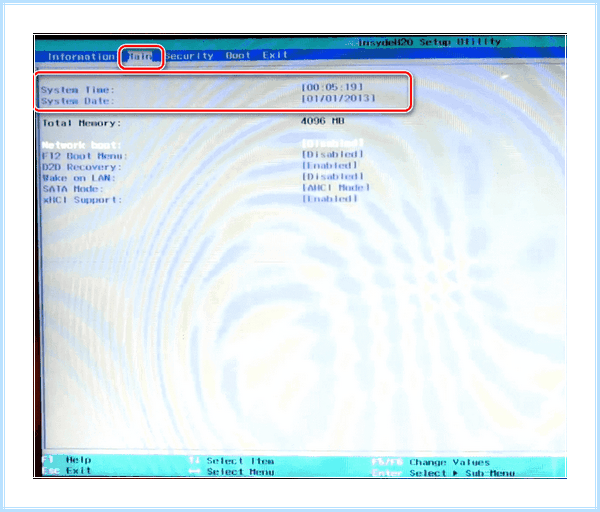Viewport: 600px width, 512px height.
Task: Toggle the Network boot Disabled value
Action: (332, 143)
